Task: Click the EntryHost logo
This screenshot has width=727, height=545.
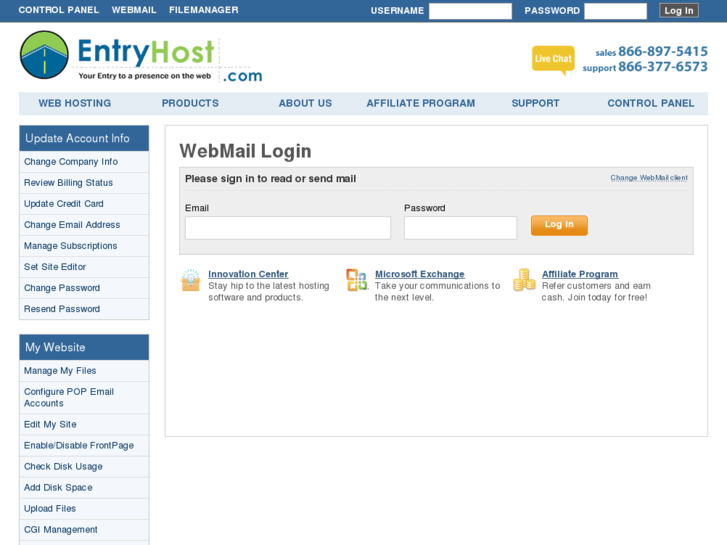Action: point(141,57)
